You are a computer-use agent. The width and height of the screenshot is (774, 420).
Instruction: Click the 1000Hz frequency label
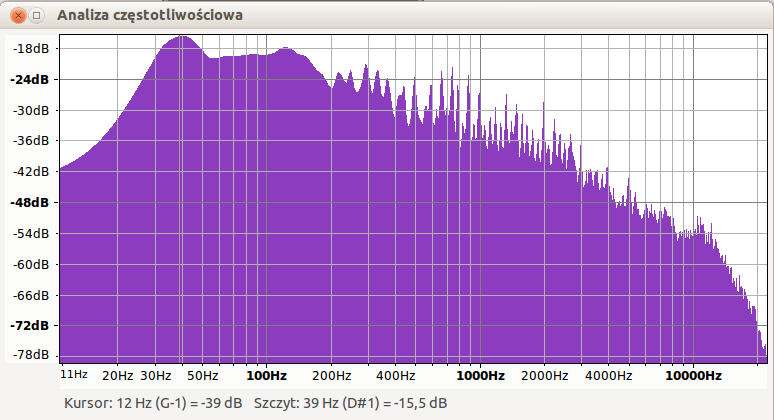point(480,376)
